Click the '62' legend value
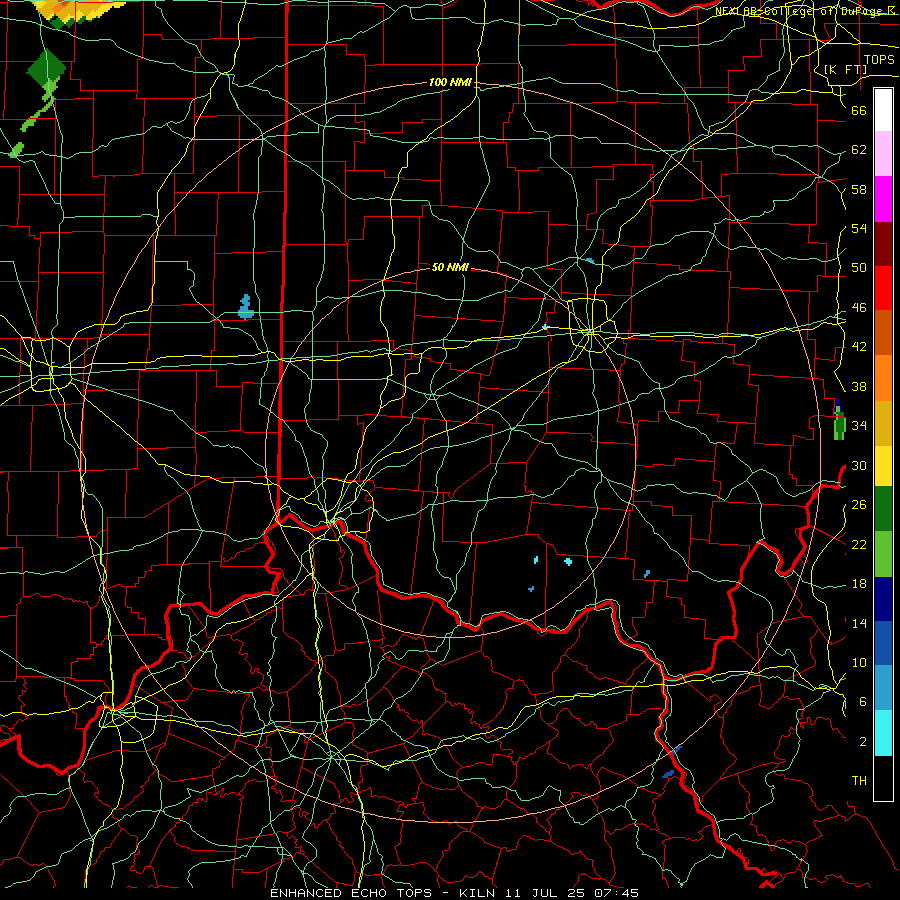The width and height of the screenshot is (900, 900). (x=859, y=150)
